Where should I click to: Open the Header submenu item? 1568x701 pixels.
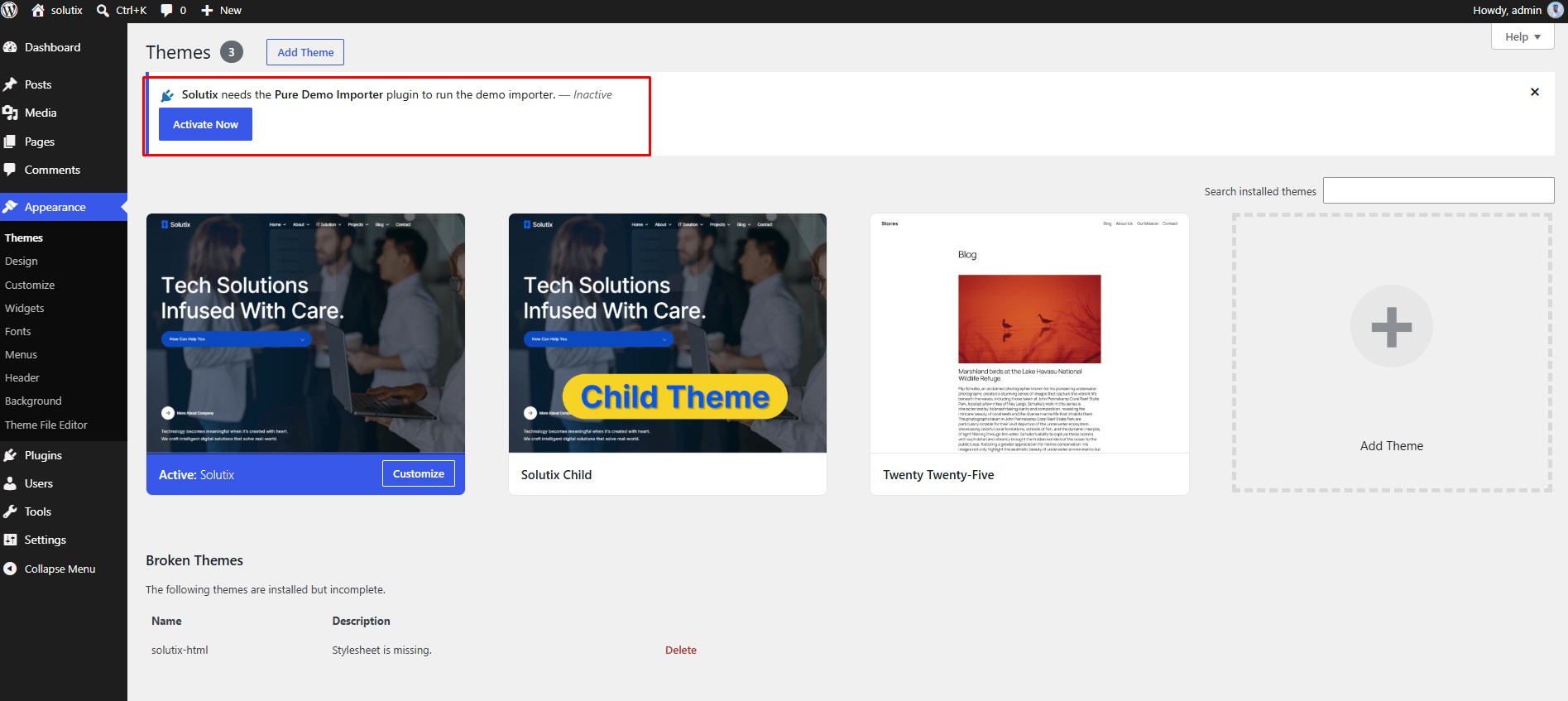[x=22, y=377]
